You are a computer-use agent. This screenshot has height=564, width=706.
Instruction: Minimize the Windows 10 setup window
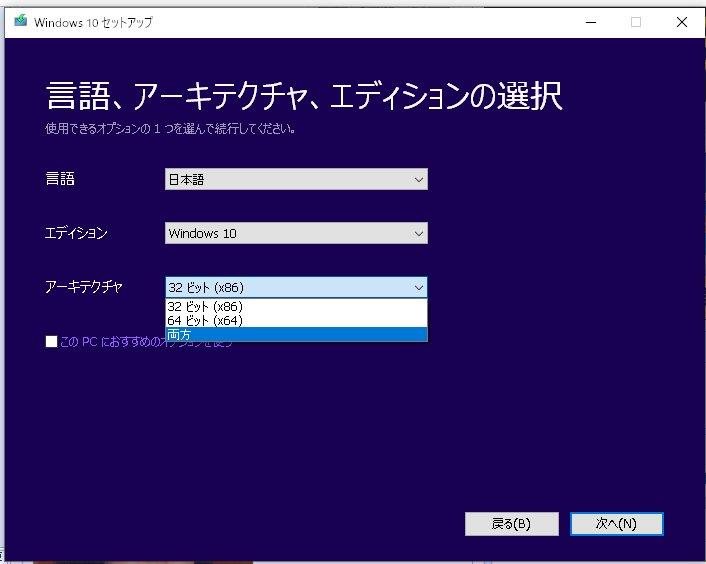[x=591, y=22]
